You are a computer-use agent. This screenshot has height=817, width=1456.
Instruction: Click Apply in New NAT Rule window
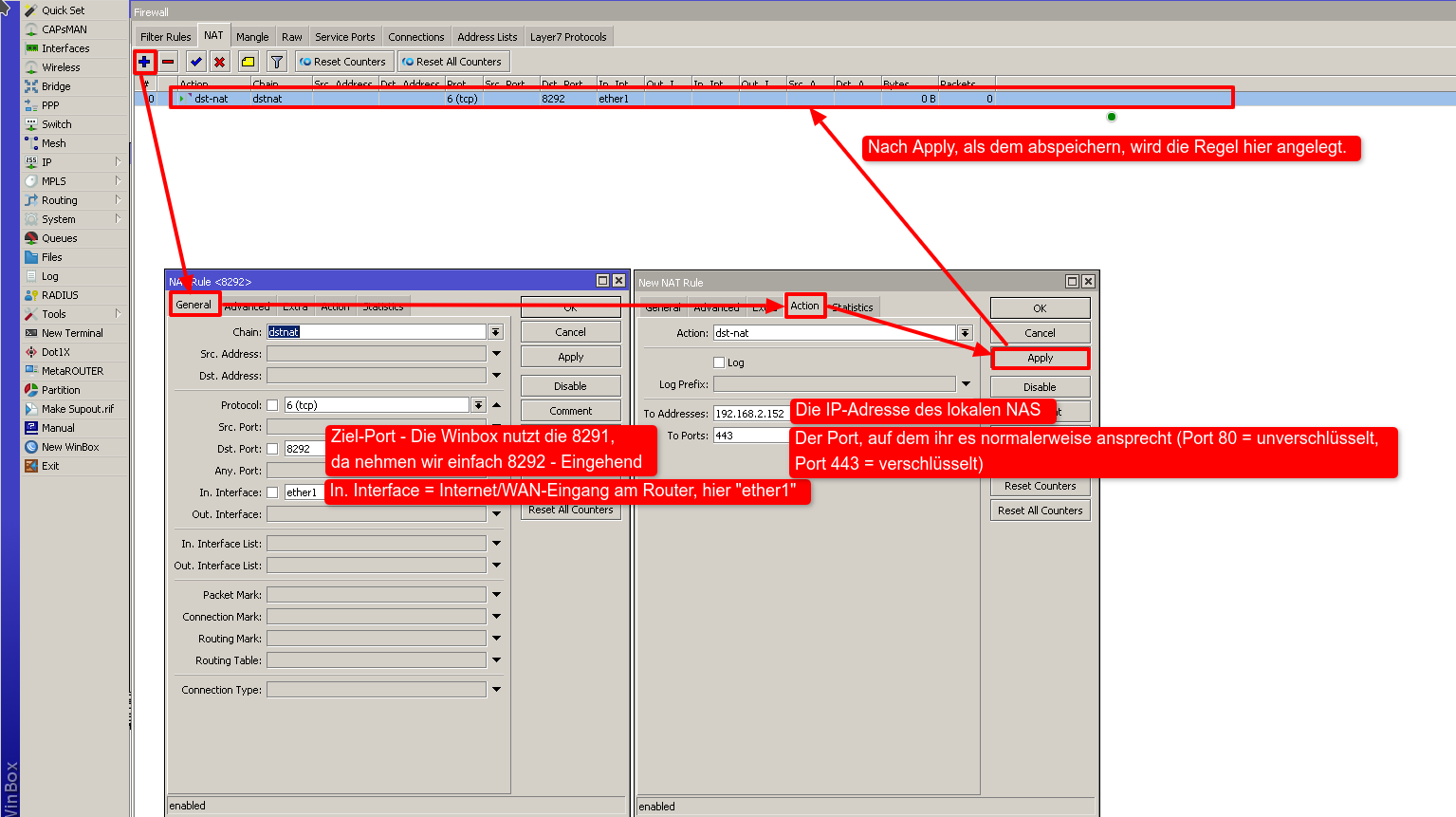click(x=1040, y=358)
